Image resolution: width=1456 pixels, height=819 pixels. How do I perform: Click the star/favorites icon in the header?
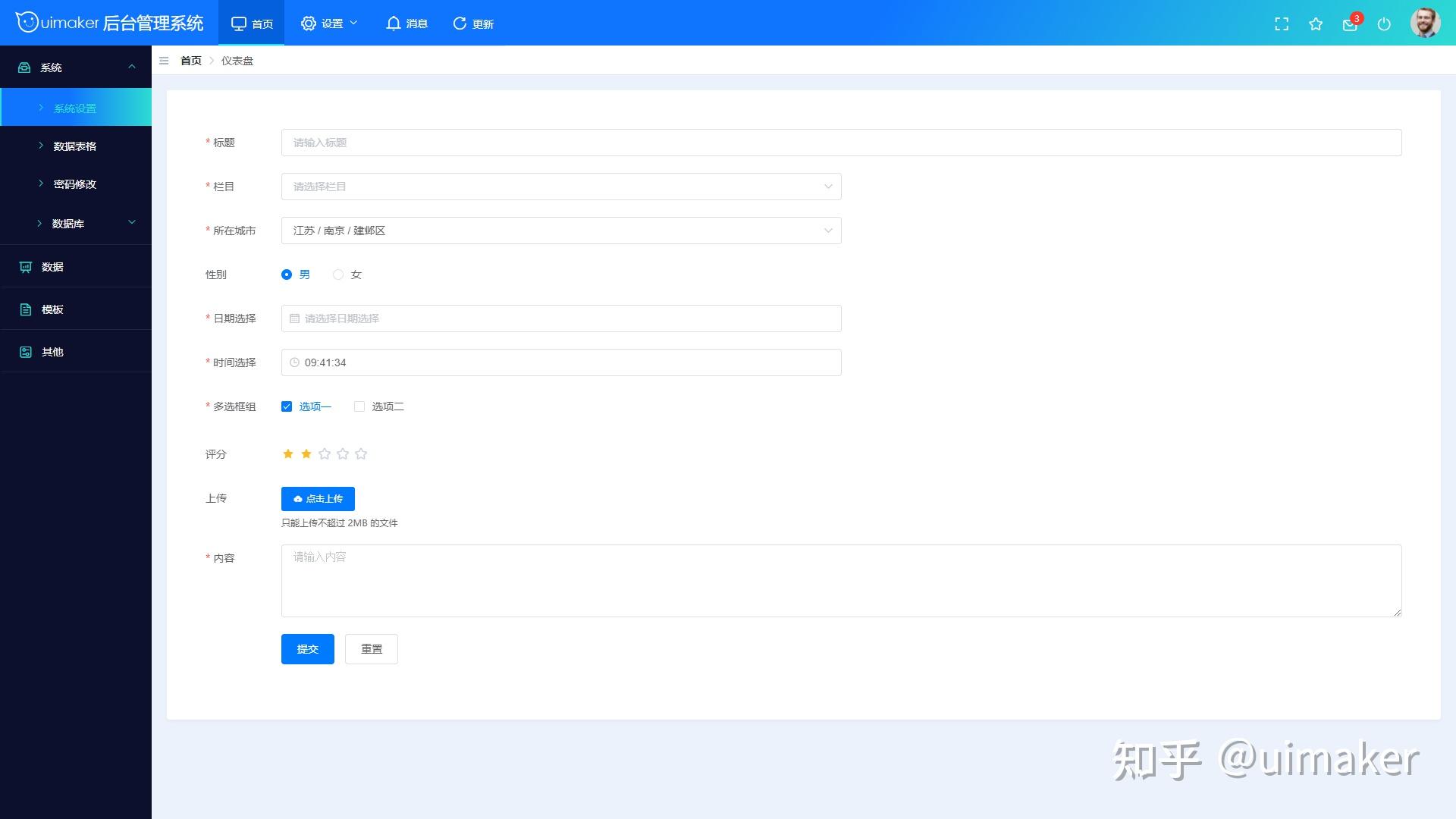(x=1316, y=24)
